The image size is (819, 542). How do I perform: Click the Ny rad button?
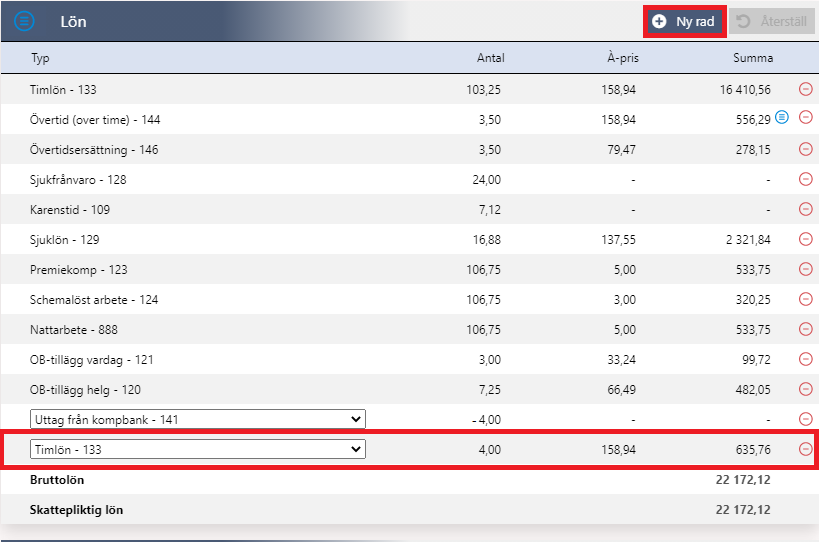[x=684, y=21]
